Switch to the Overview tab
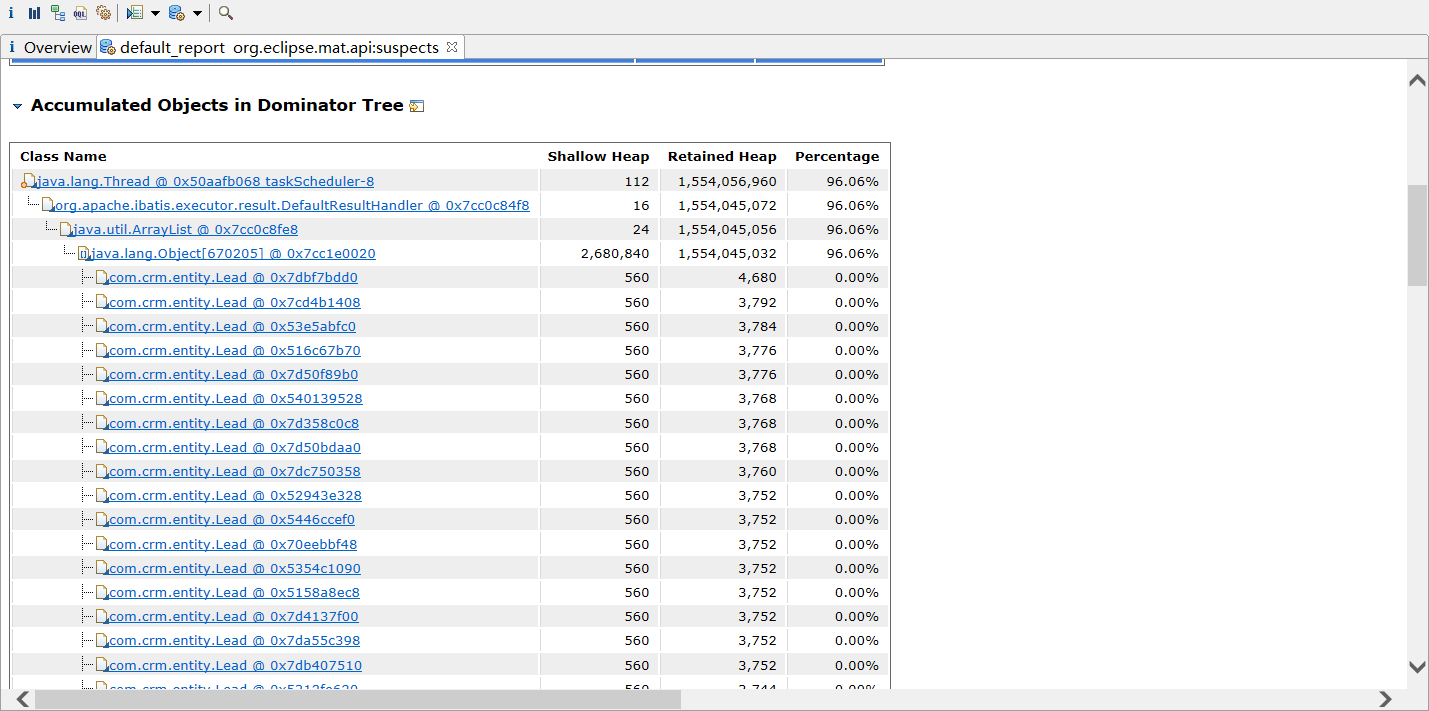The image size is (1429, 711). [x=49, y=47]
